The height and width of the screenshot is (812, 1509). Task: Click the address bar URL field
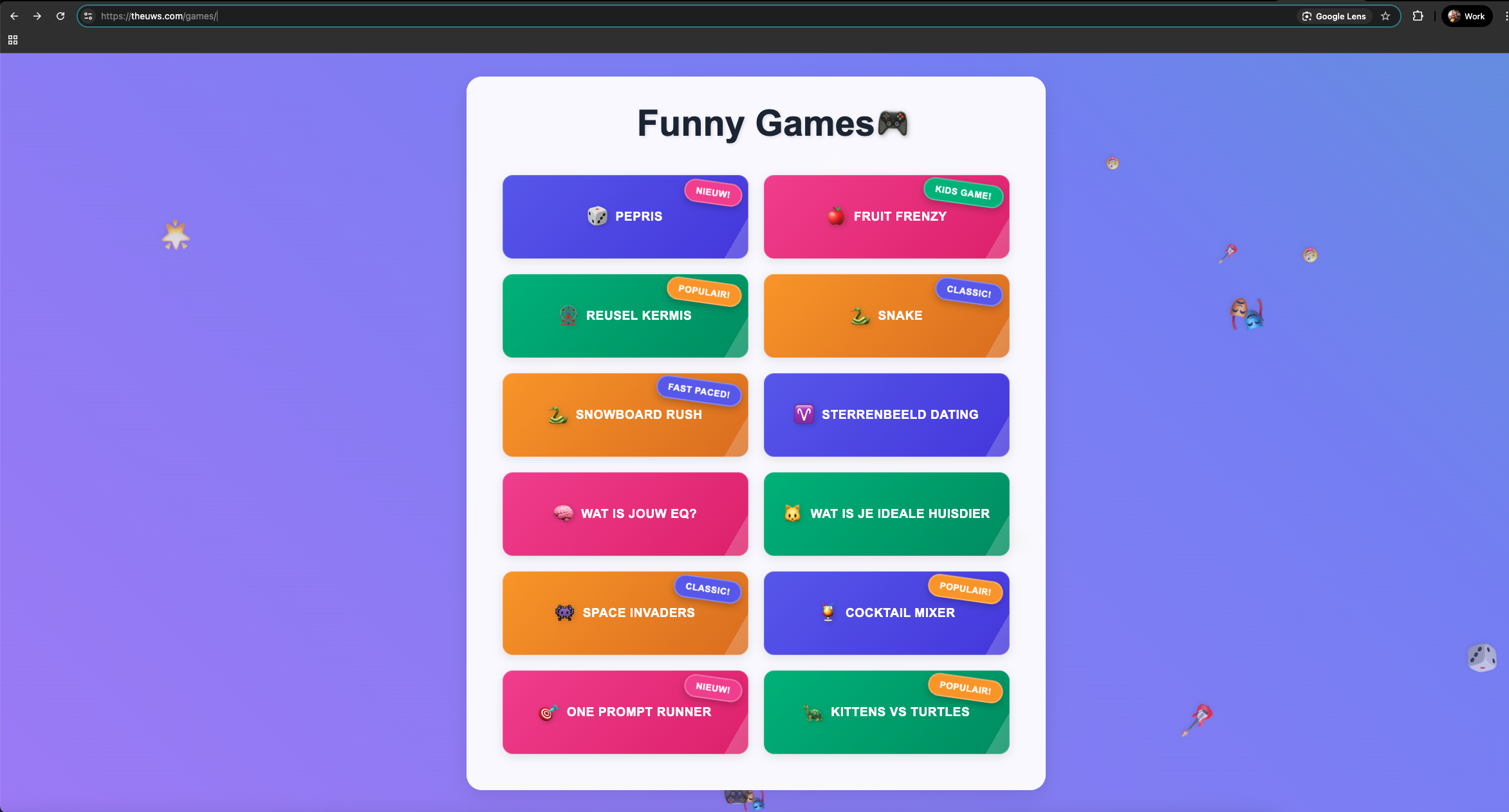(x=643, y=16)
